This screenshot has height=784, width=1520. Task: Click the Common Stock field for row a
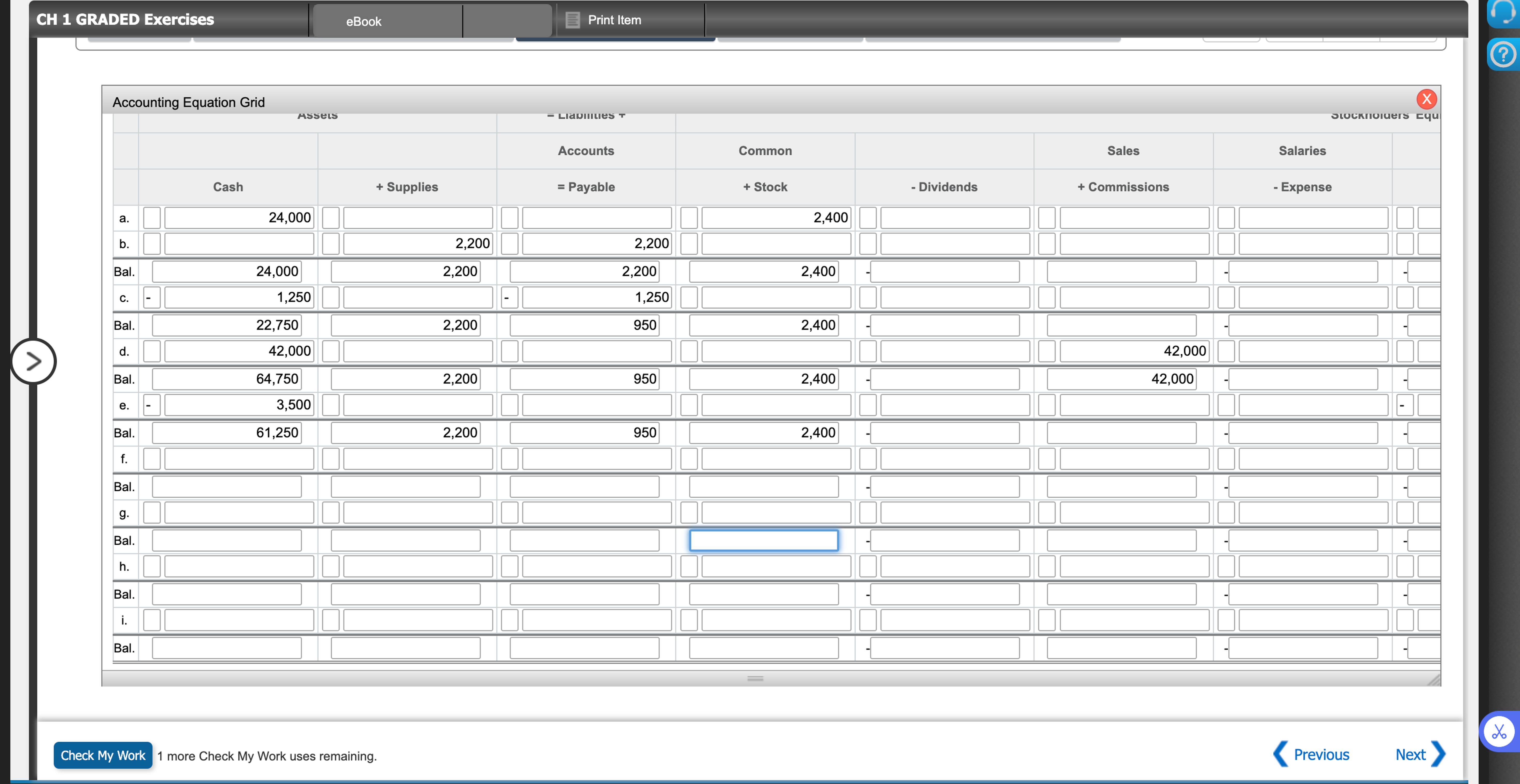[x=776, y=218]
